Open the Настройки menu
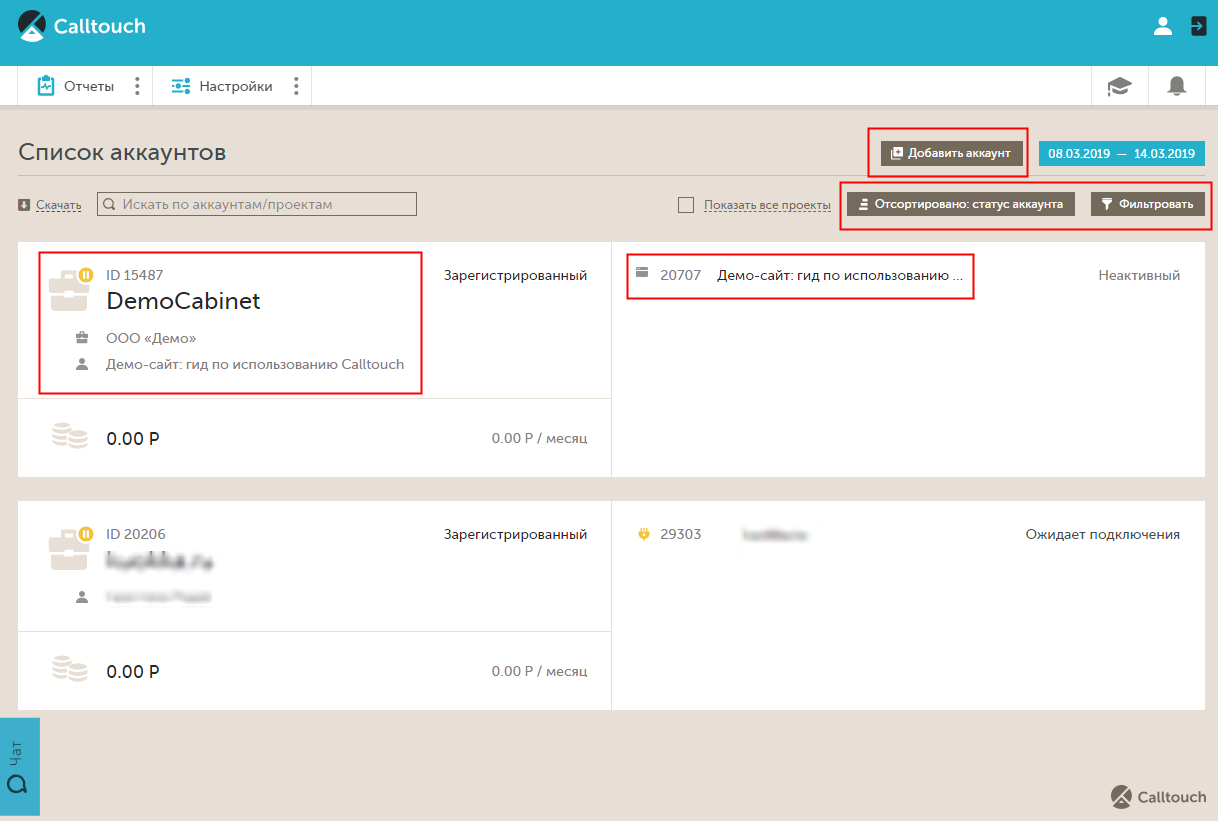This screenshot has height=821, width=1218. (222, 87)
